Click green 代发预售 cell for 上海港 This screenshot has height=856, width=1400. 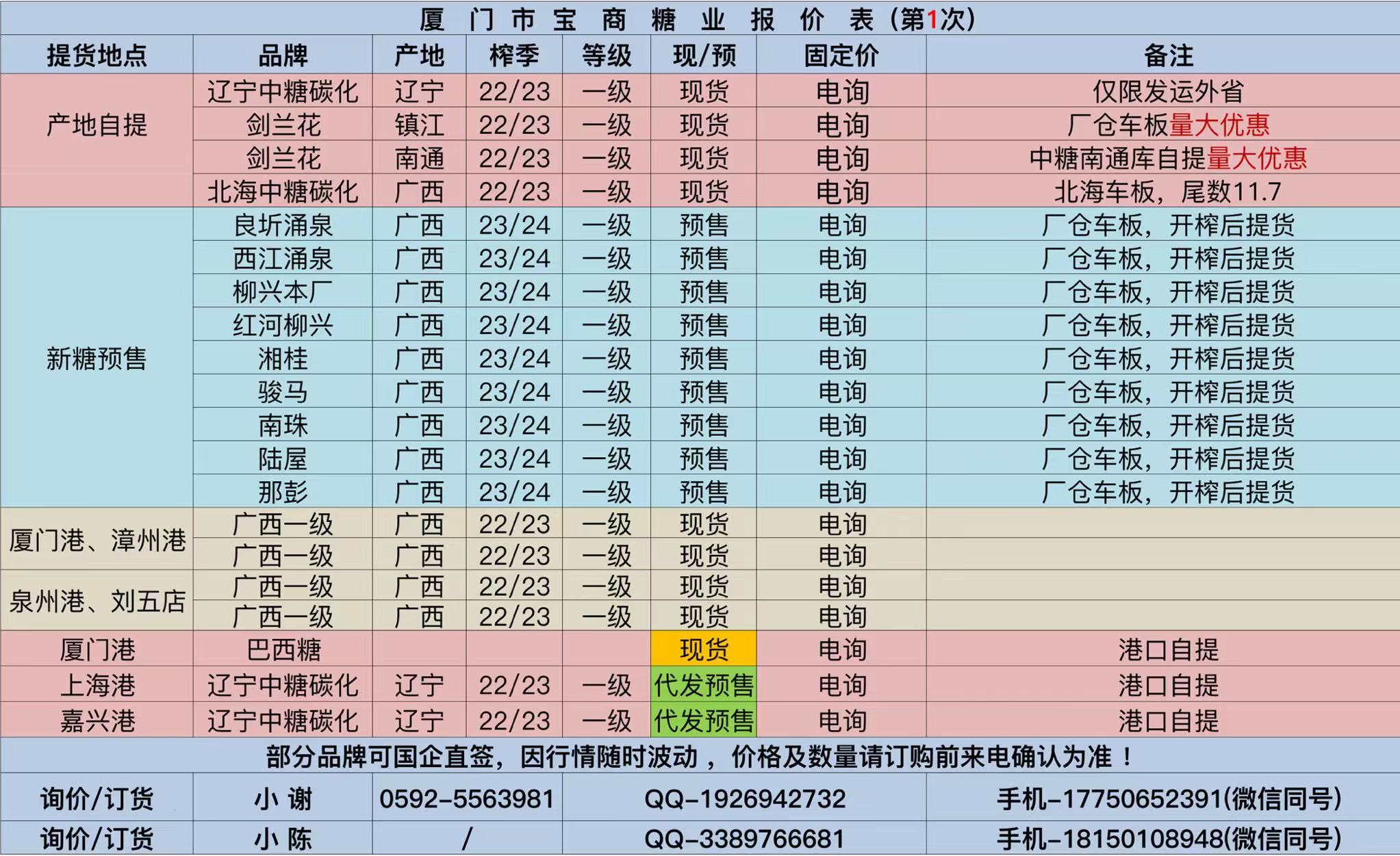tap(703, 684)
